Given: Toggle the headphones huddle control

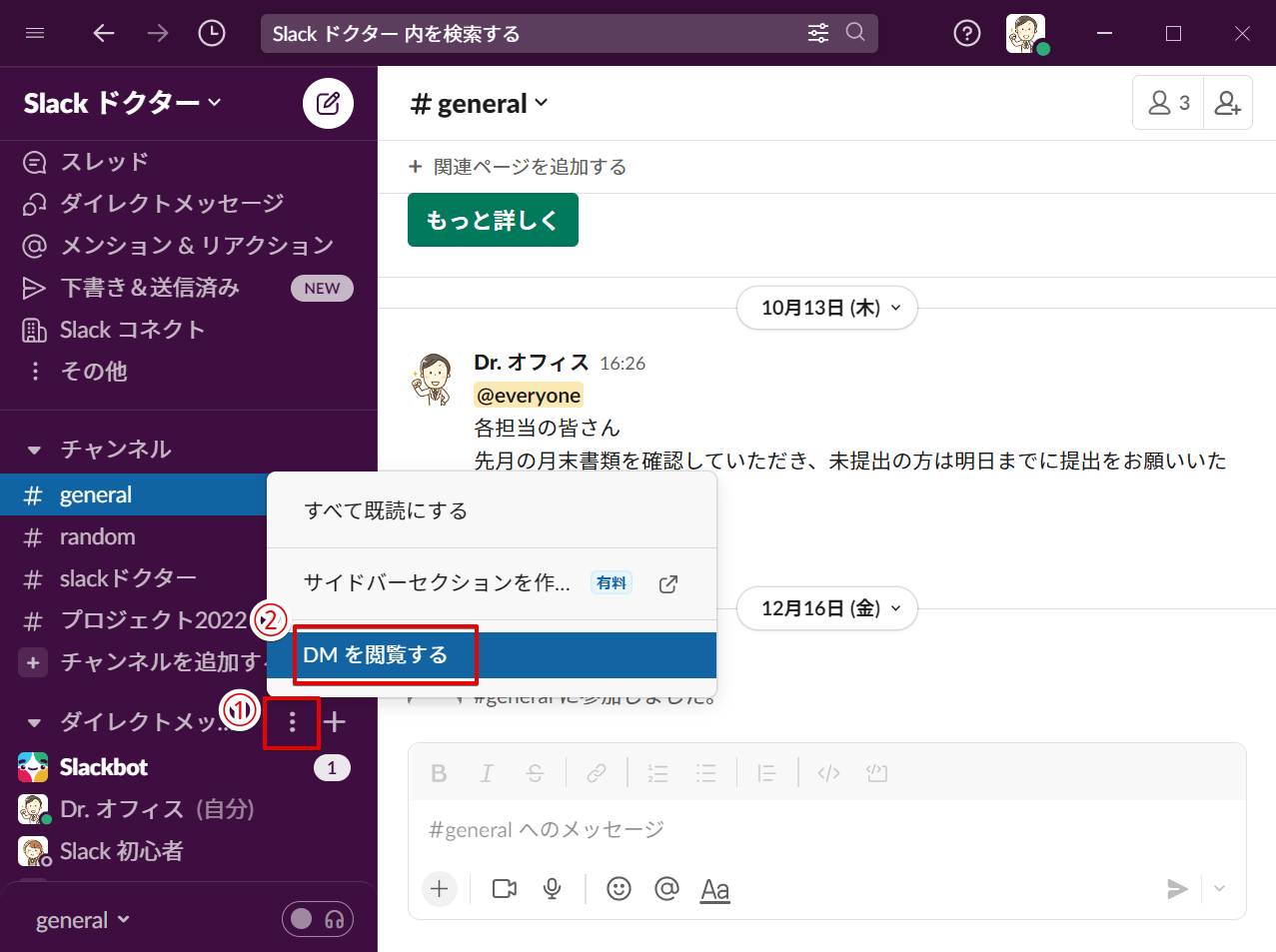Looking at the screenshot, I should 335,918.
